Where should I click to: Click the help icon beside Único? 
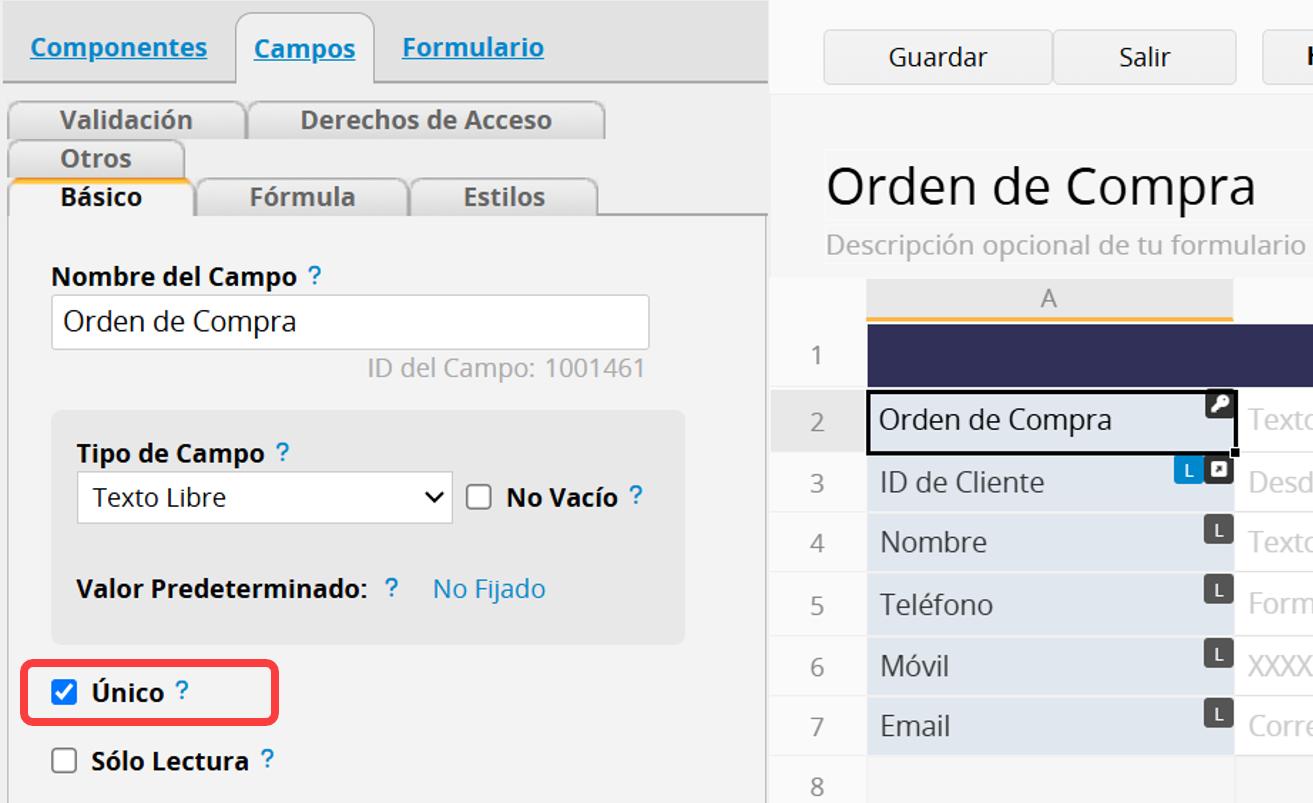click(x=182, y=691)
